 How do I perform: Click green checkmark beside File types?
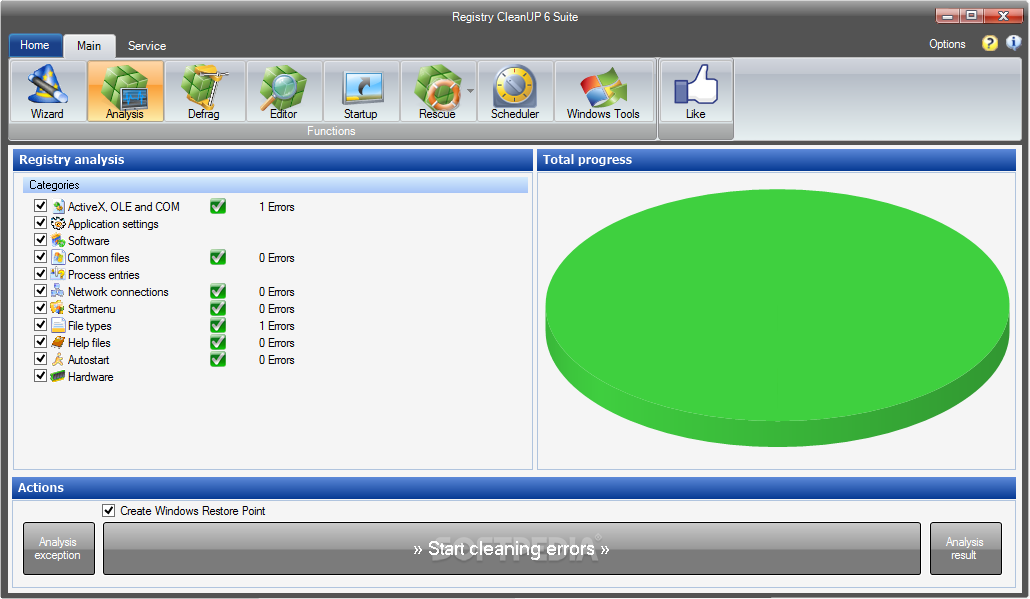[x=218, y=326]
